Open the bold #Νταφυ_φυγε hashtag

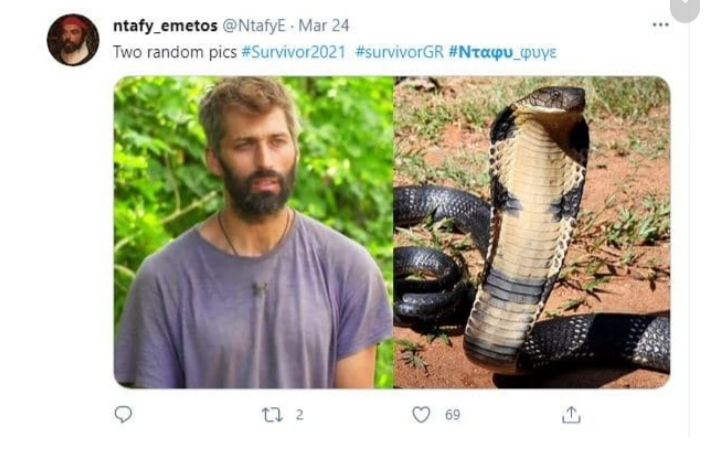(x=502, y=51)
